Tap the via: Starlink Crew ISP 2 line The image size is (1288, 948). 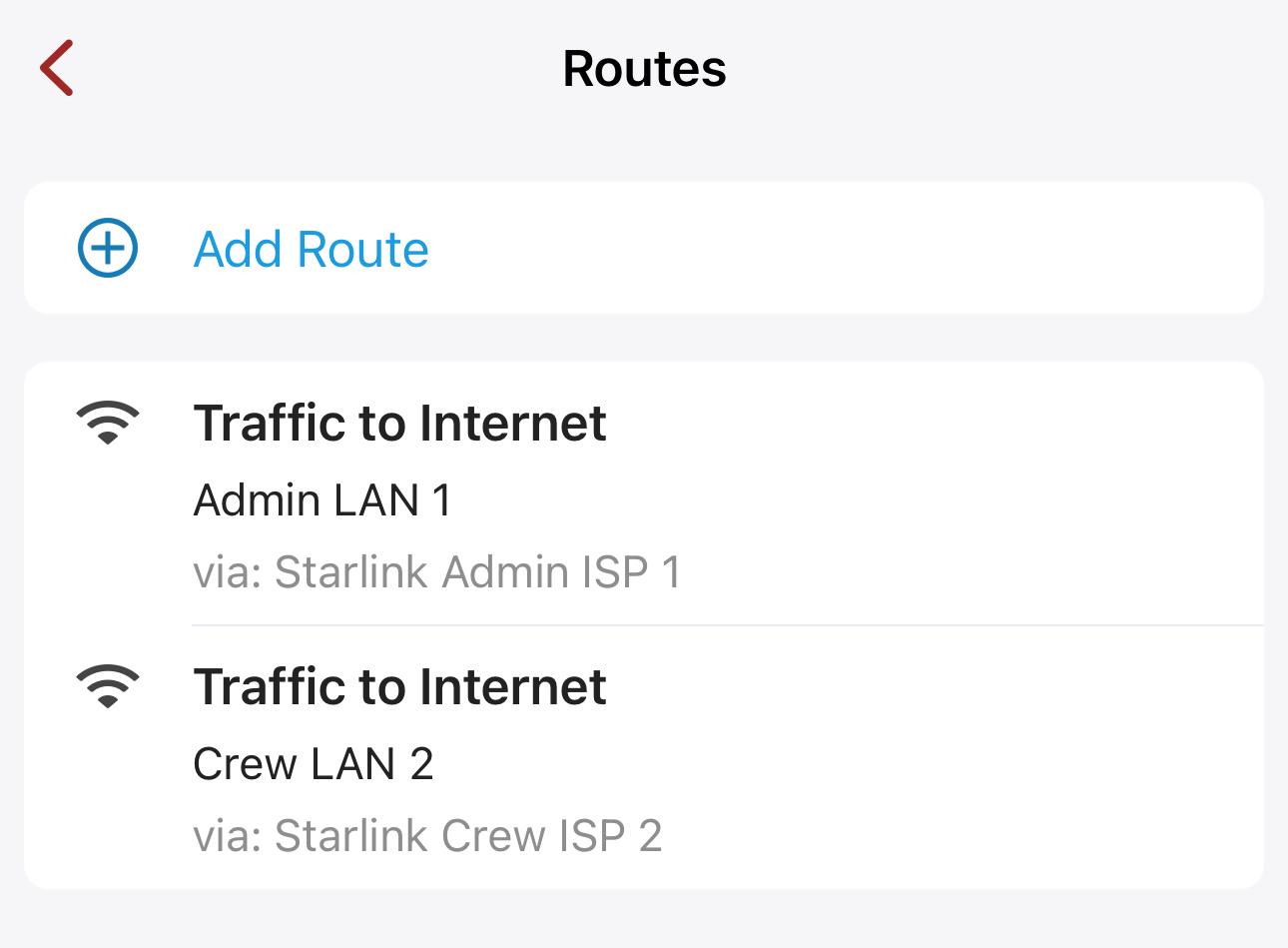(x=427, y=836)
